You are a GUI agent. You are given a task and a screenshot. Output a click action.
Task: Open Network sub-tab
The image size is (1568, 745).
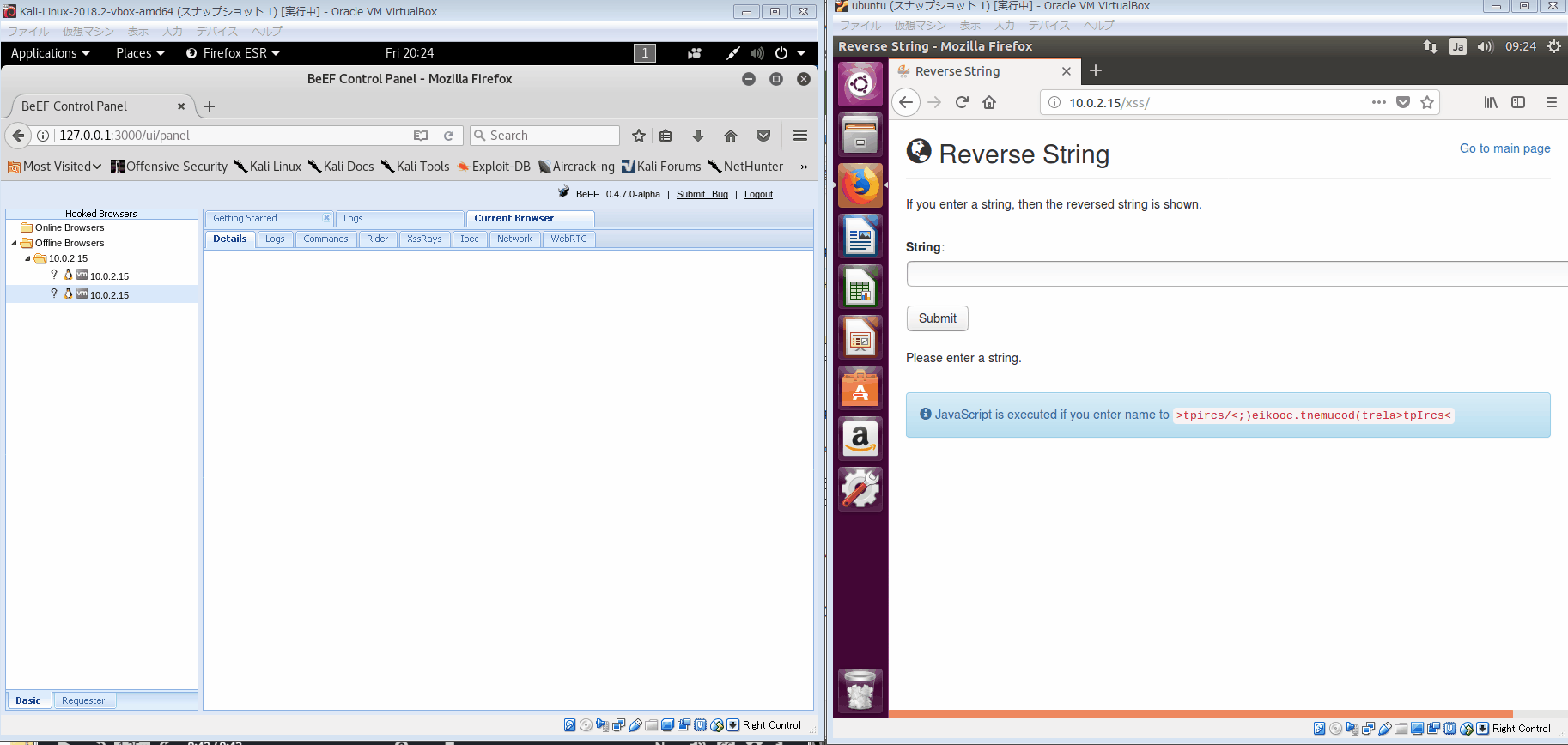click(x=514, y=239)
